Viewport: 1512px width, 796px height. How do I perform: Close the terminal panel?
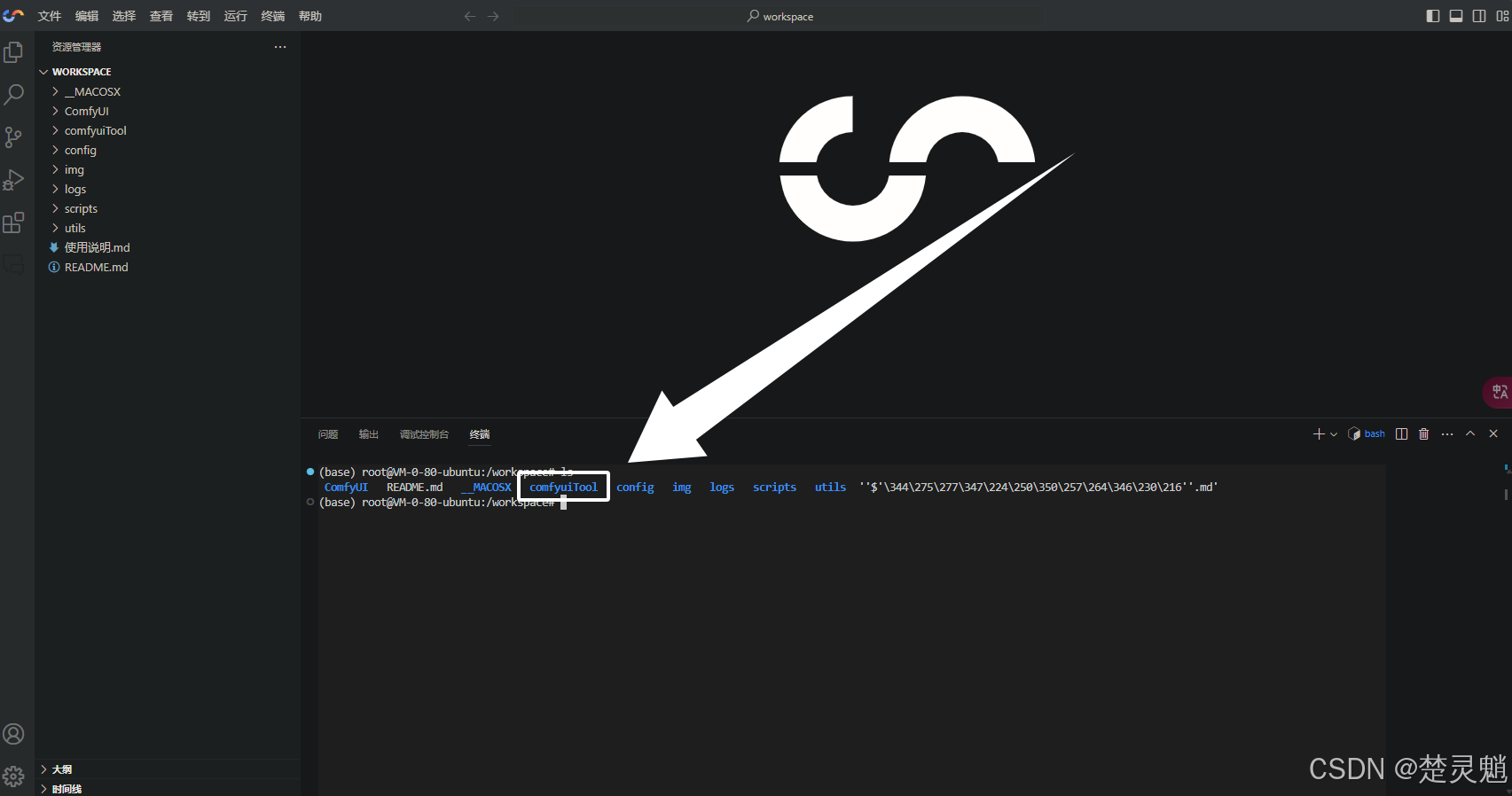(x=1493, y=433)
